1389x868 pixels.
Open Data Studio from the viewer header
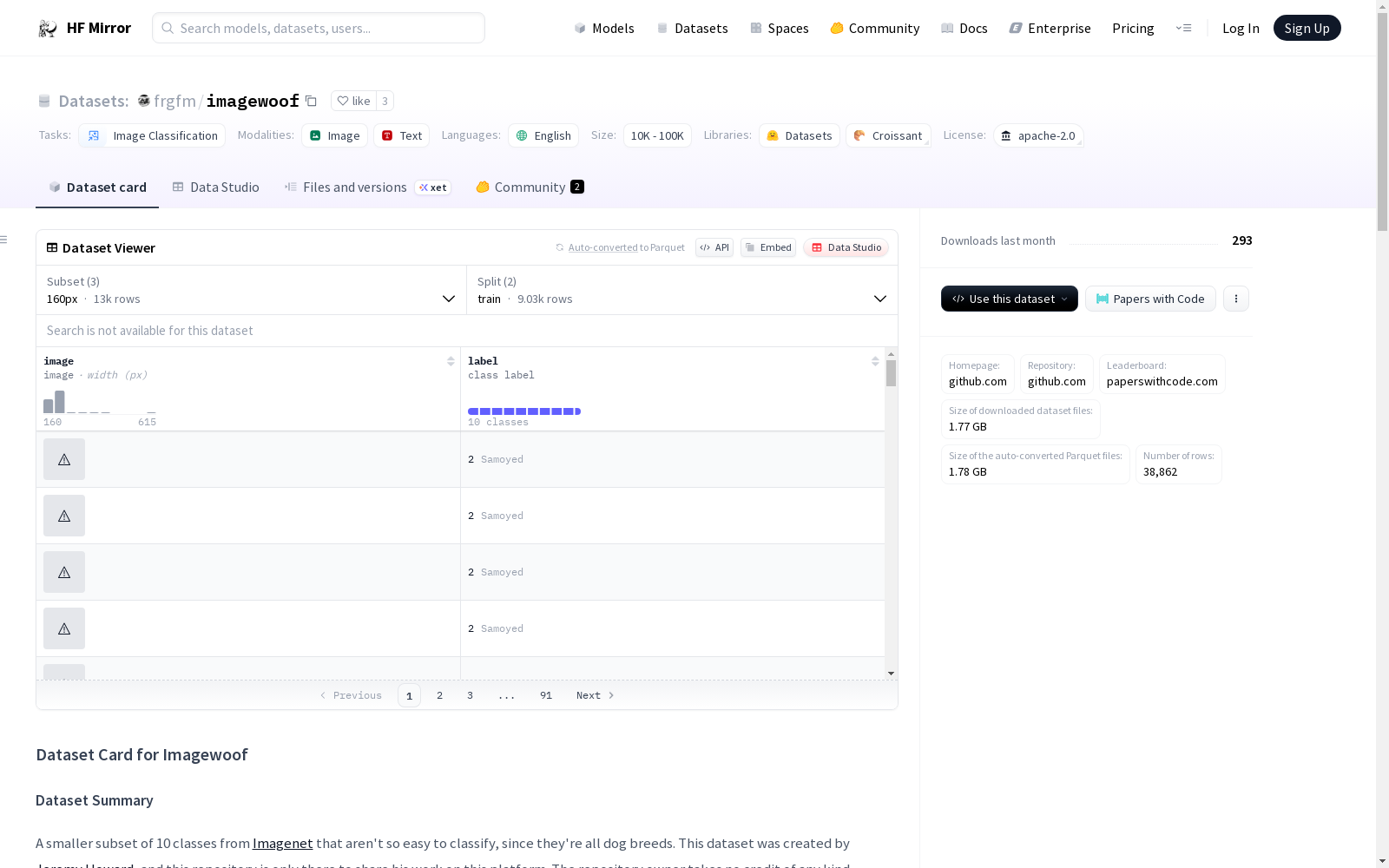click(846, 247)
